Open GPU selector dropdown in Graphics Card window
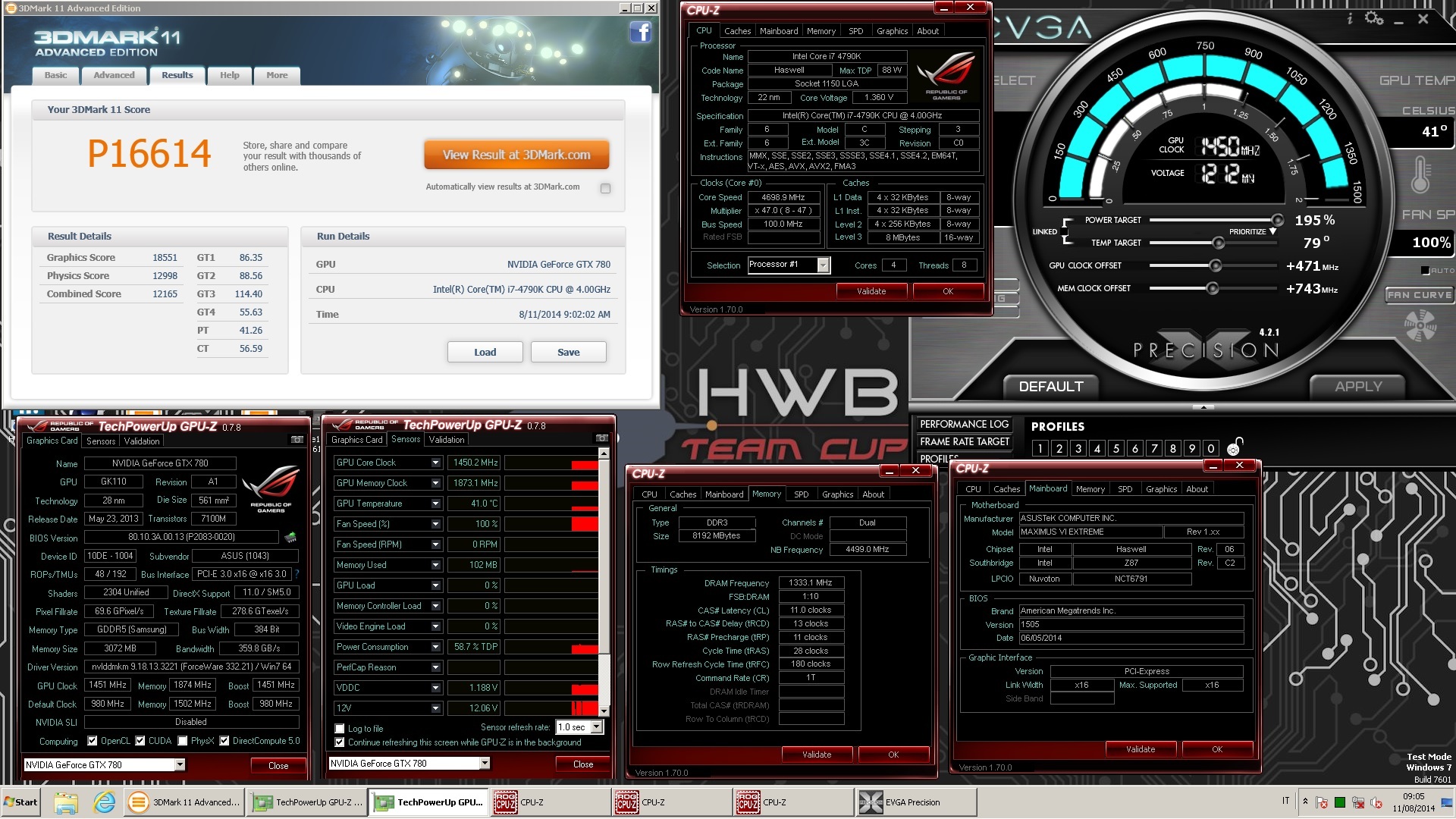Screen dimensions: 1456x819 tap(180, 764)
